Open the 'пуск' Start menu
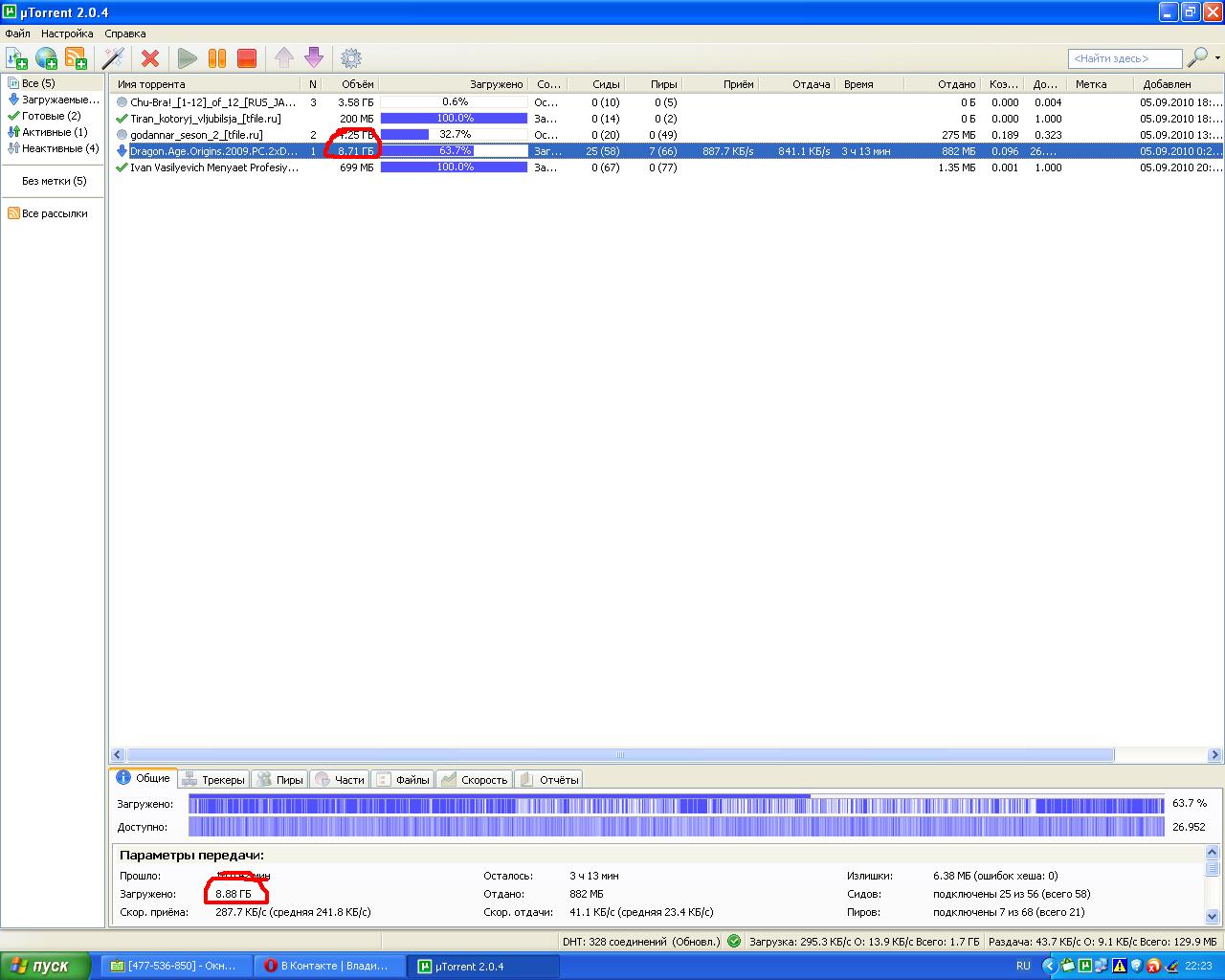 (45, 966)
